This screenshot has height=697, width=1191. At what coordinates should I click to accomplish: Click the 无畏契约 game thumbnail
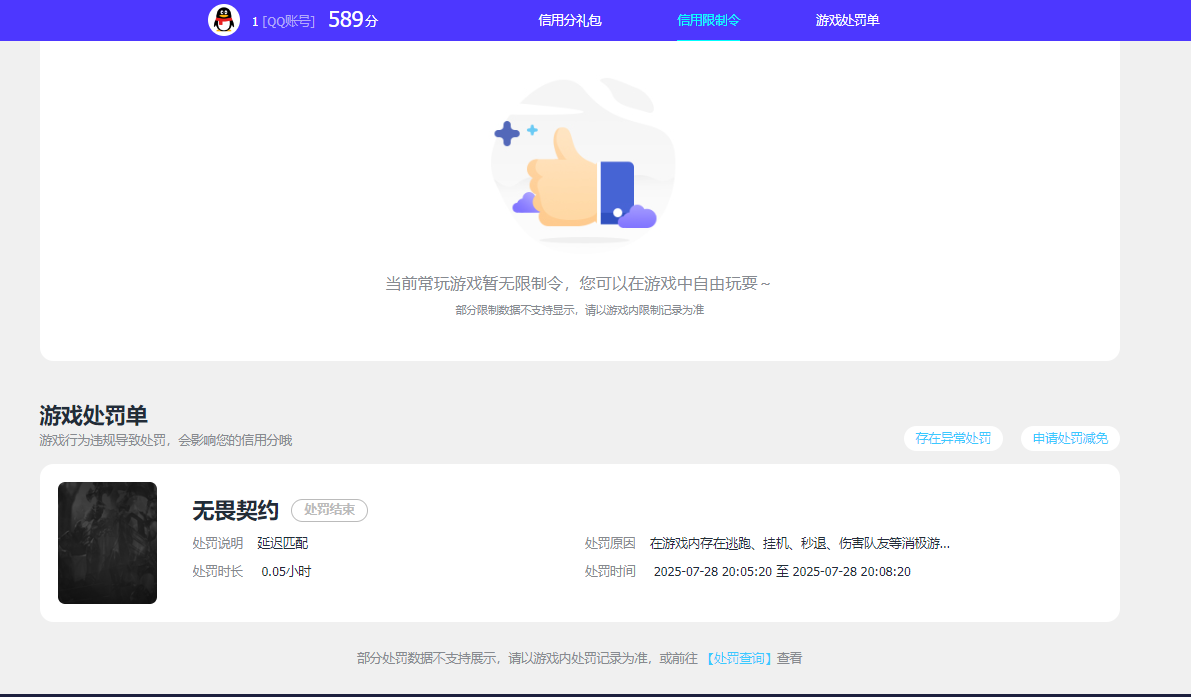tap(107, 543)
